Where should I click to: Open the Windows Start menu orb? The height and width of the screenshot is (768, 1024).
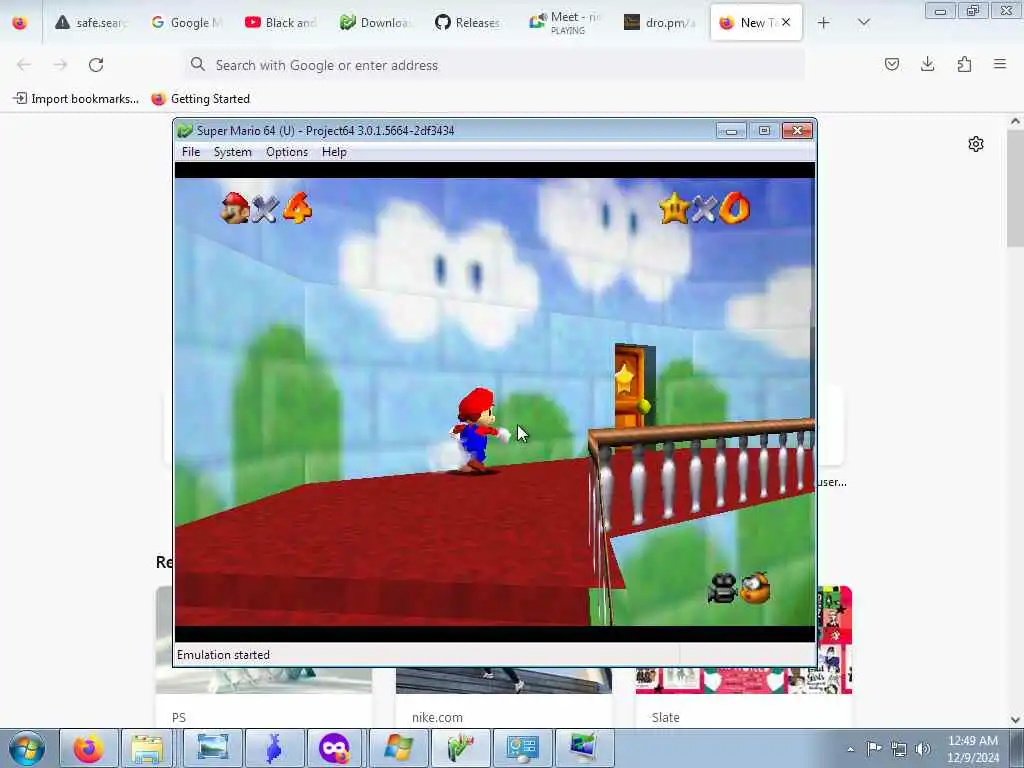pos(26,748)
